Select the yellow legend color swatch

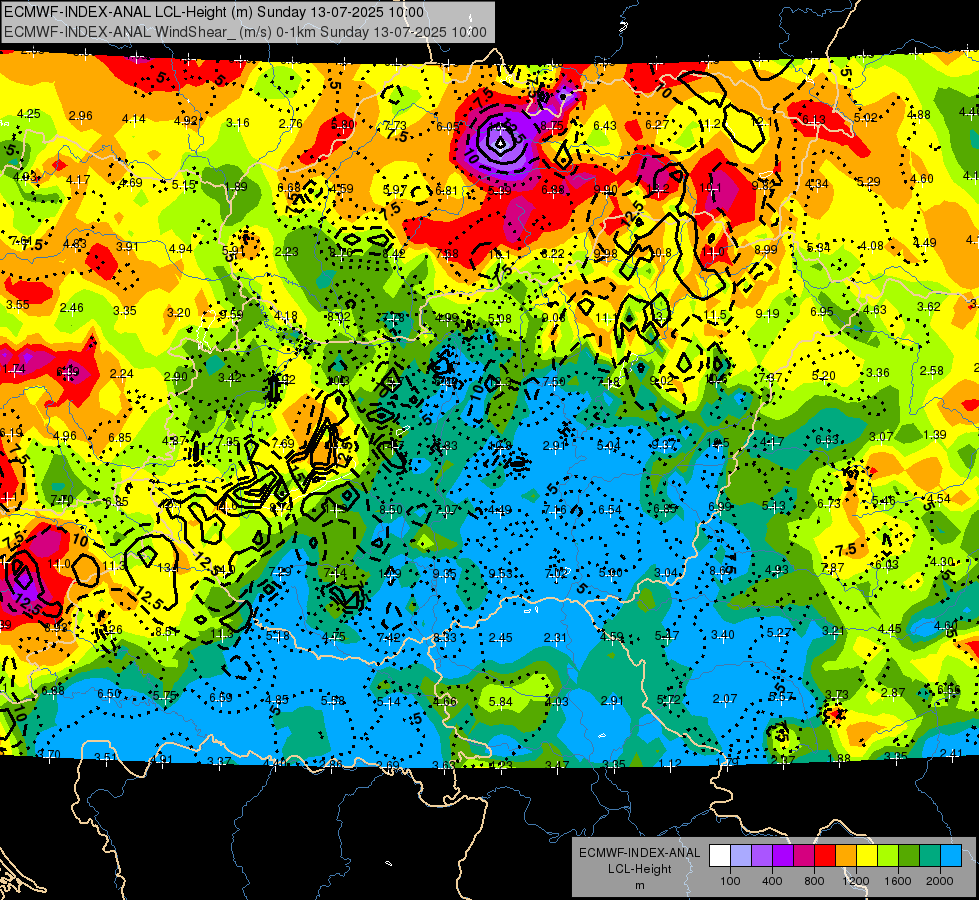coord(867,856)
